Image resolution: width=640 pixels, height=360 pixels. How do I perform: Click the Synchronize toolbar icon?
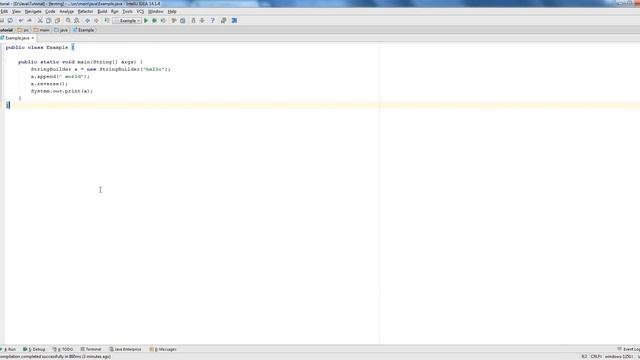pyautogui.click(x=10, y=20)
